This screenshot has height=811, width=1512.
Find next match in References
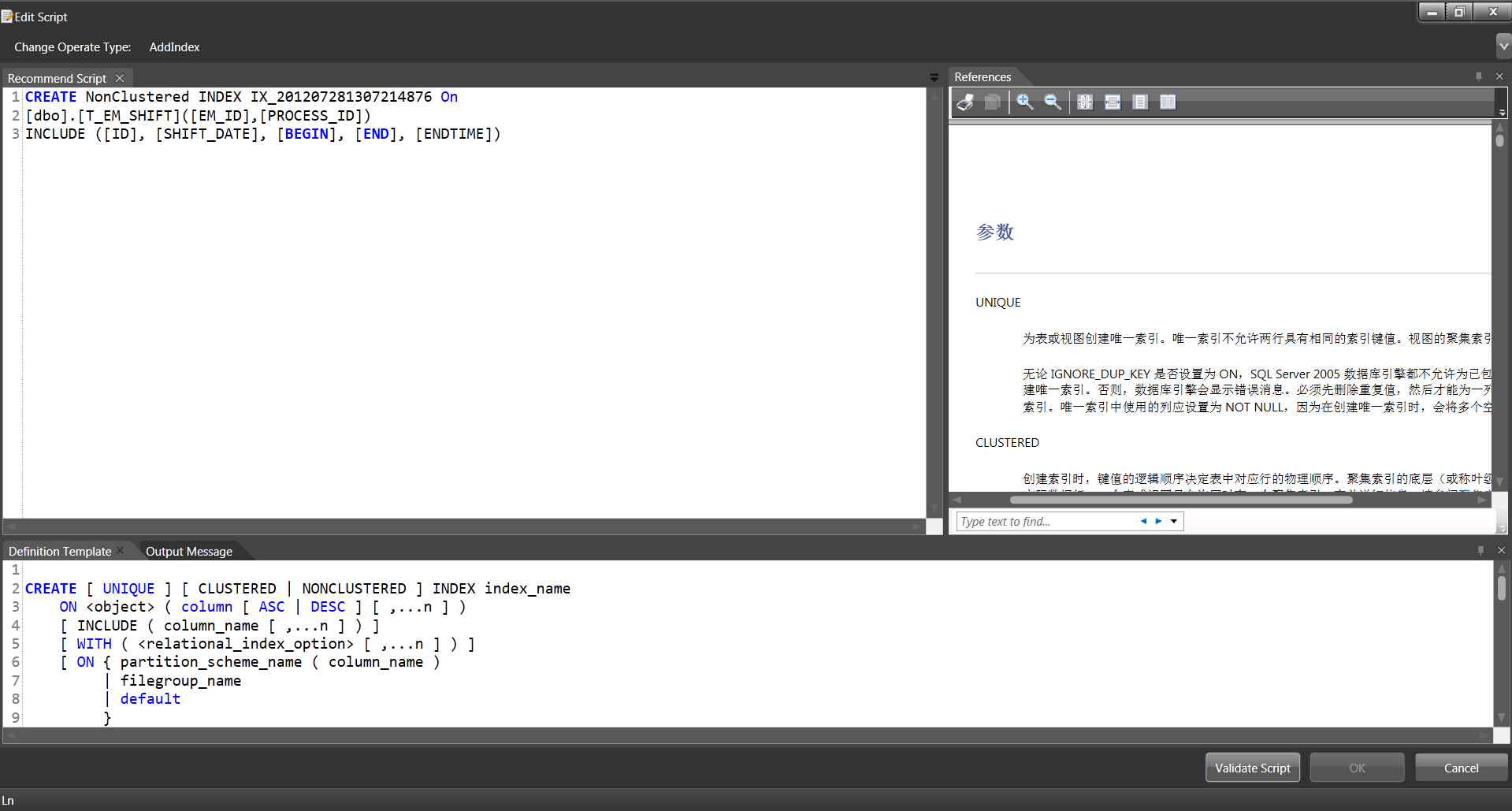(1158, 522)
